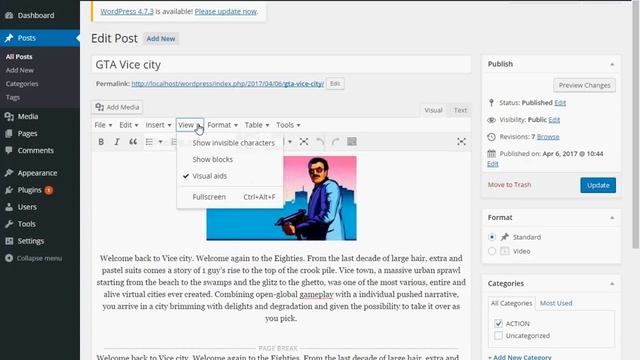Image resolution: width=640 pixels, height=360 pixels.
Task: Insert a blockquote with the quote icon
Action: pos(133,142)
